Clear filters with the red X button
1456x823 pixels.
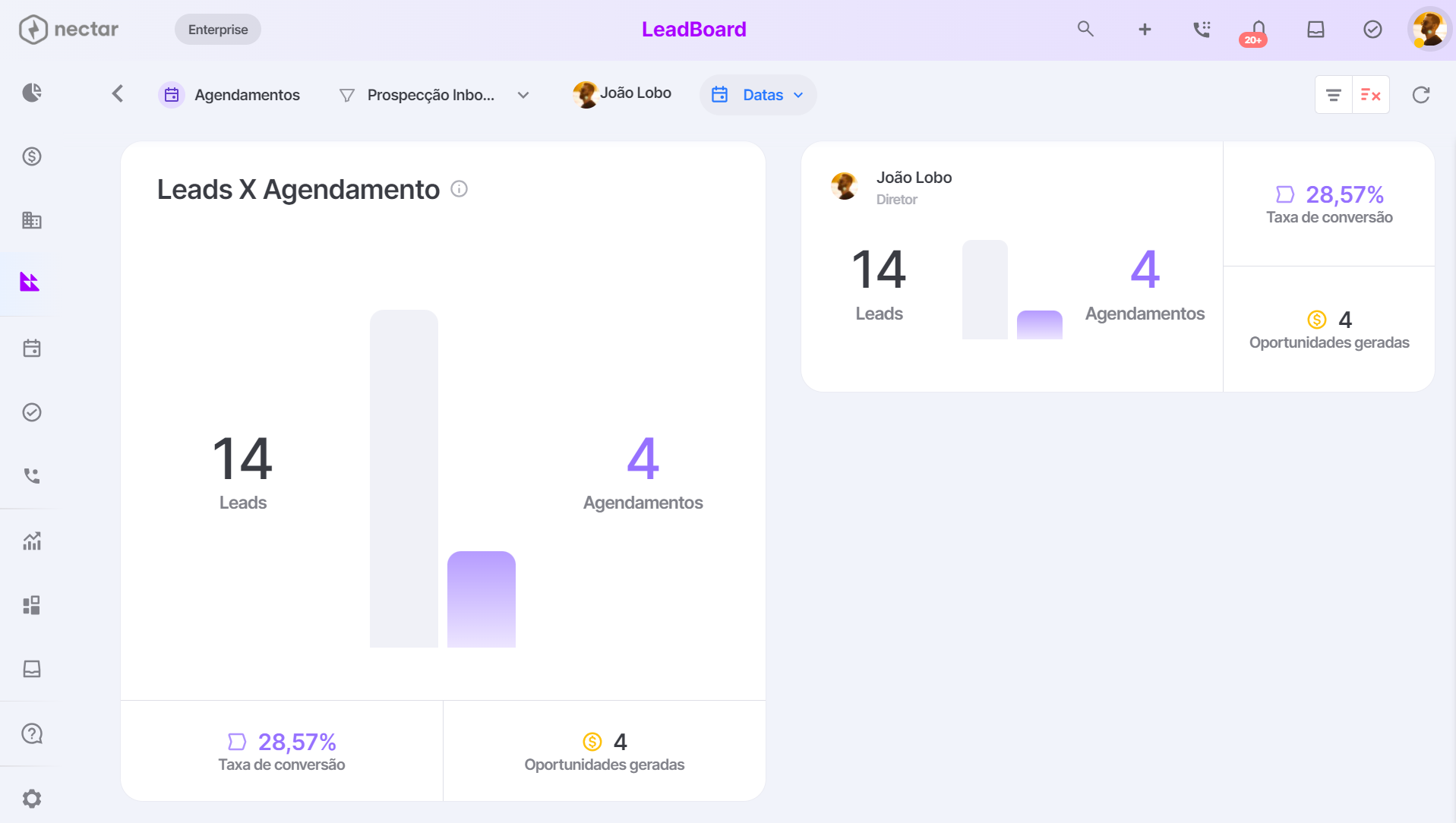point(1371,95)
